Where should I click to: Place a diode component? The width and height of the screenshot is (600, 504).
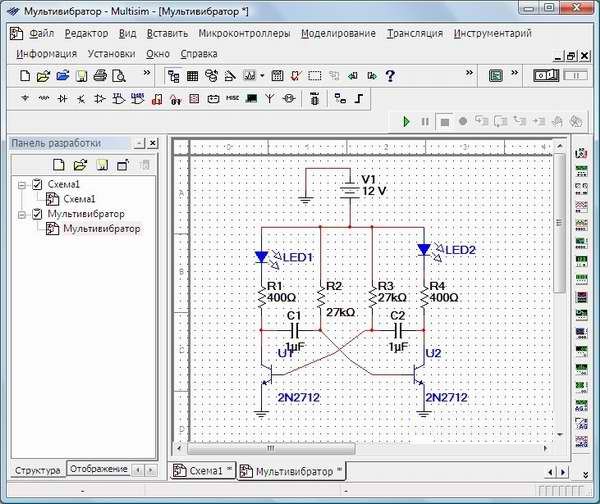click(x=62, y=99)
